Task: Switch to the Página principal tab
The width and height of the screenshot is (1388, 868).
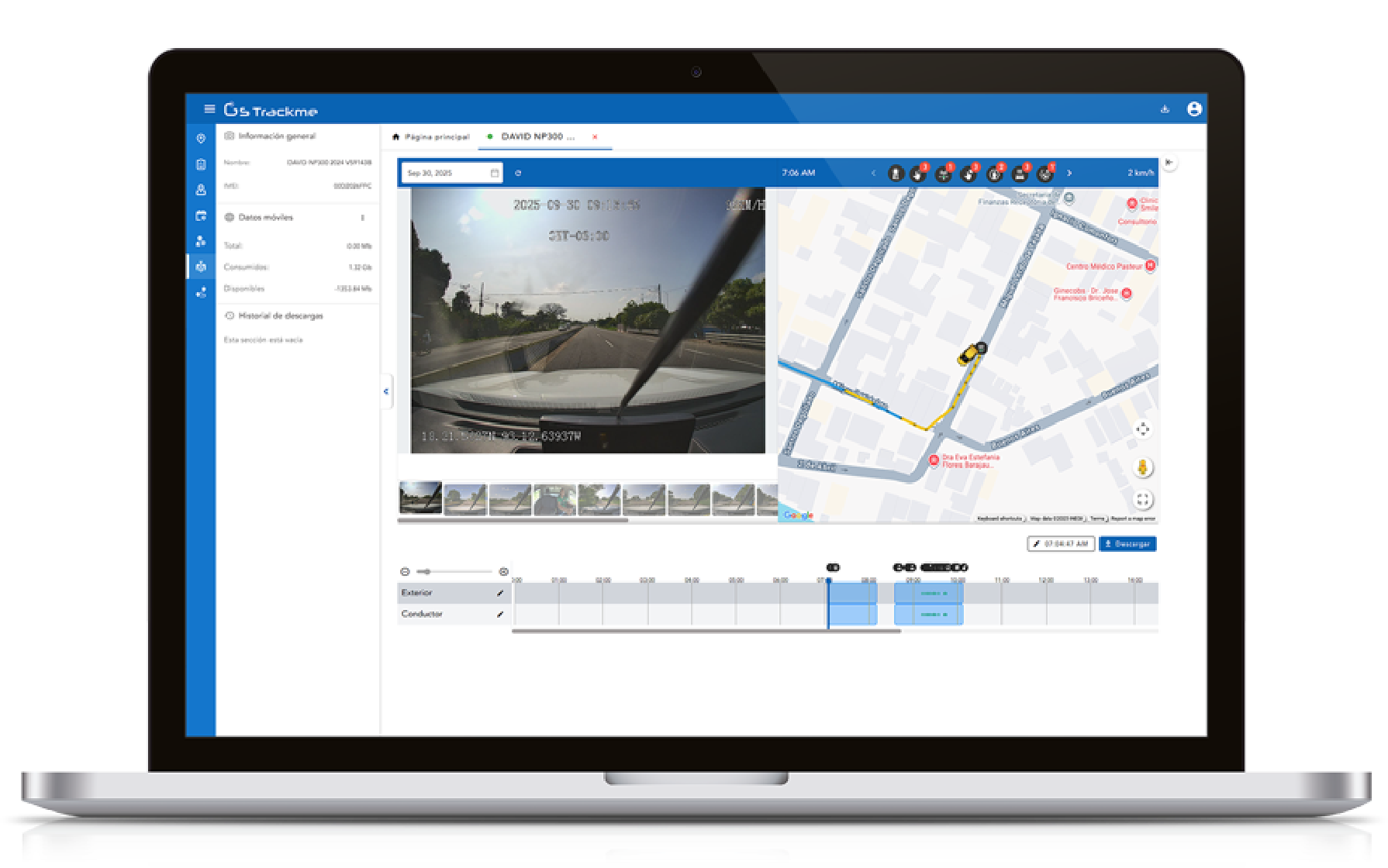Action: [437, 136]
